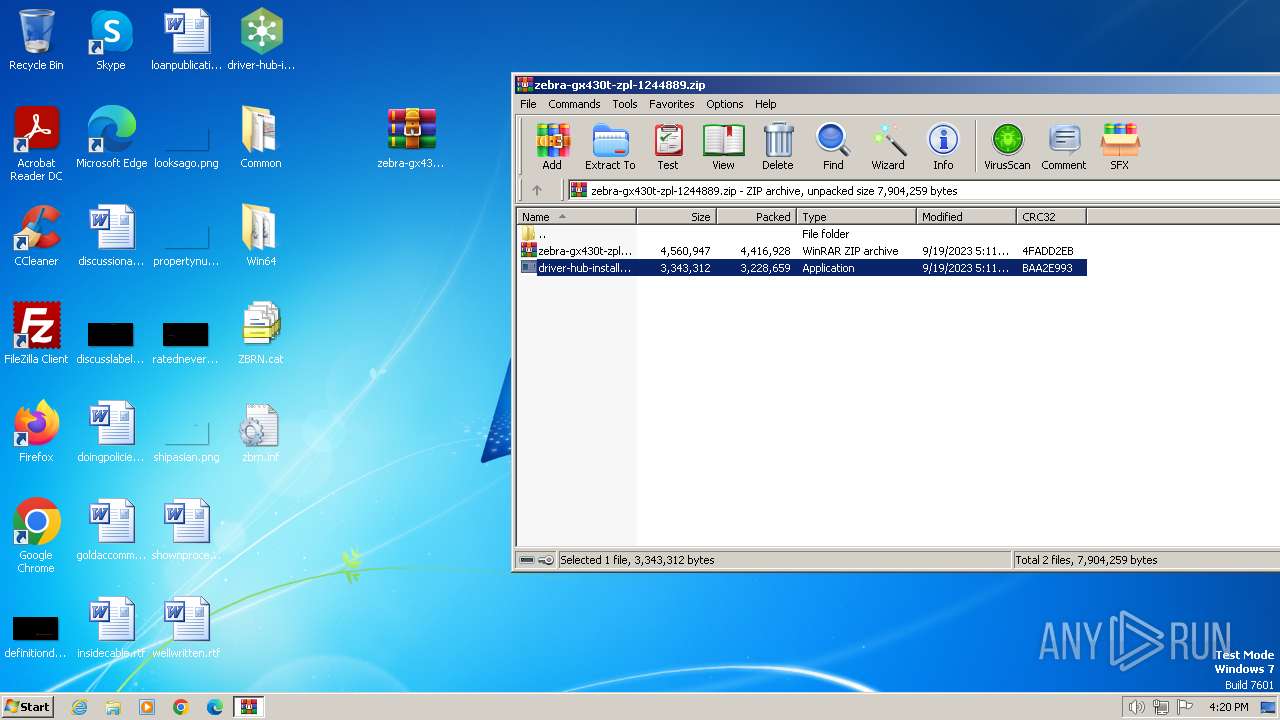
Task: Click the Add toolbar icon in WinRAR
Action: point(552,147)
